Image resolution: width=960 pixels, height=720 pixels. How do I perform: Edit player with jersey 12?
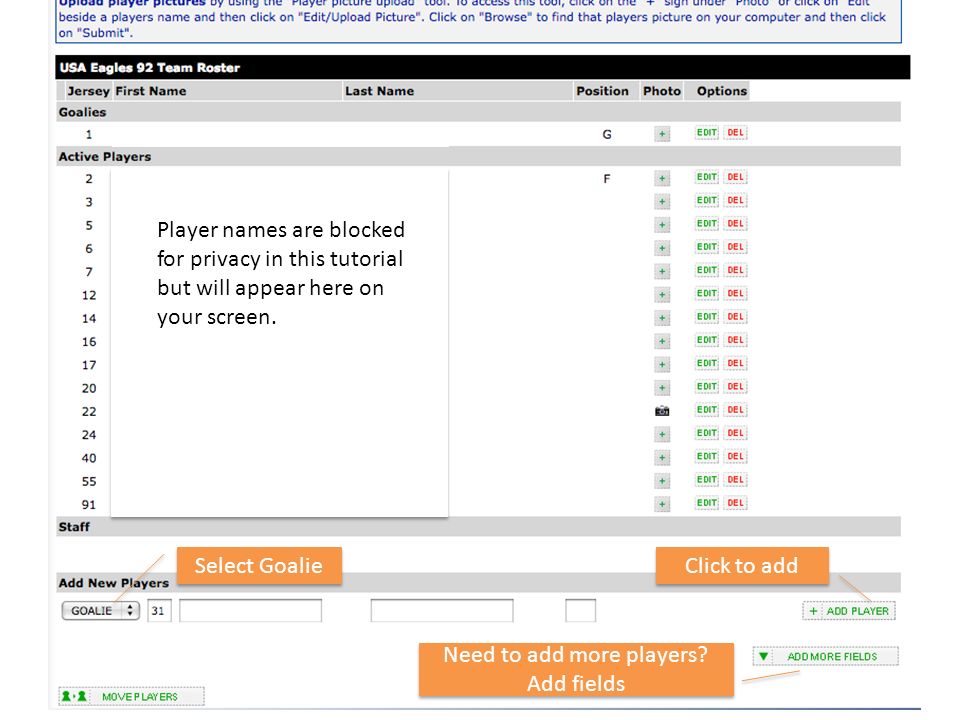[707, 294]
